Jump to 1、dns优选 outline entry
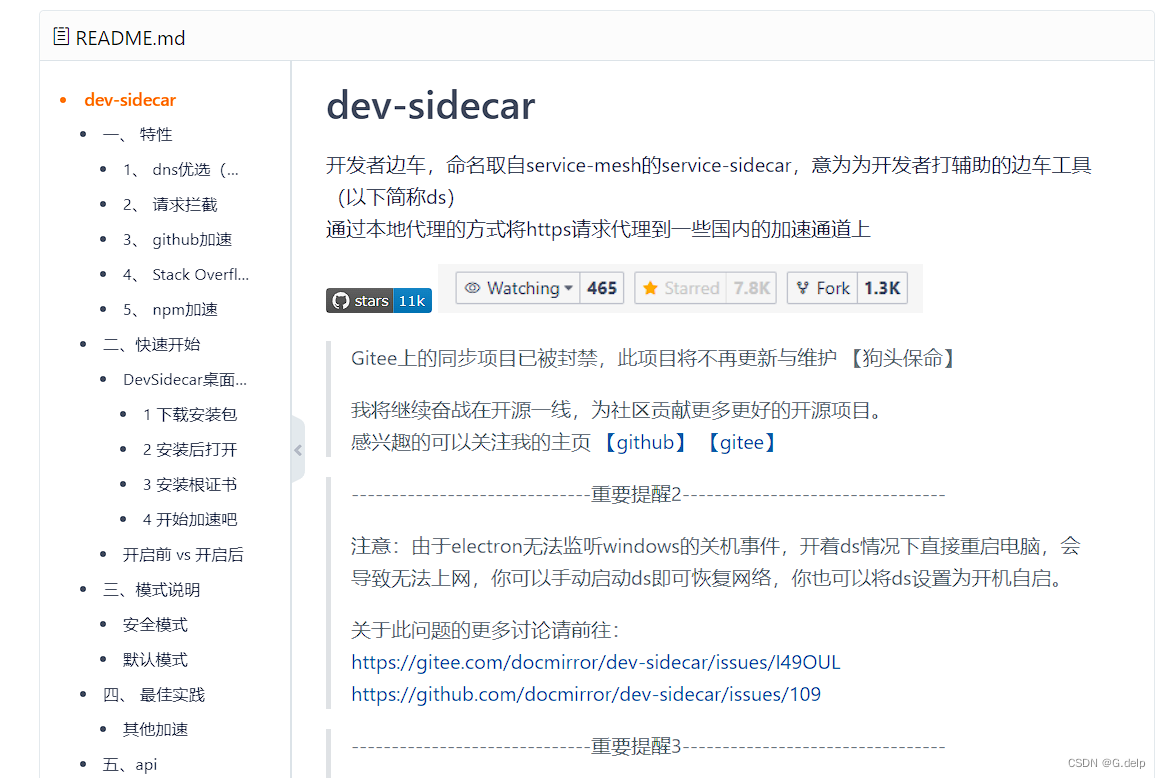The height and width of the screenshot is (778, 1161). click(x=181, y=170)
